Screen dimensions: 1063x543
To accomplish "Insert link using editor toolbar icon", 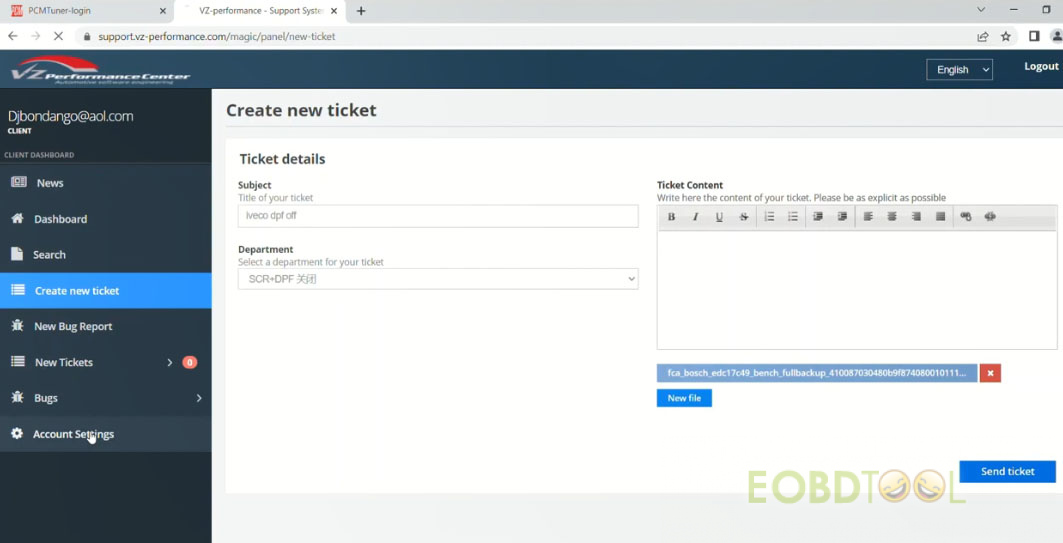I will (966, 217).
